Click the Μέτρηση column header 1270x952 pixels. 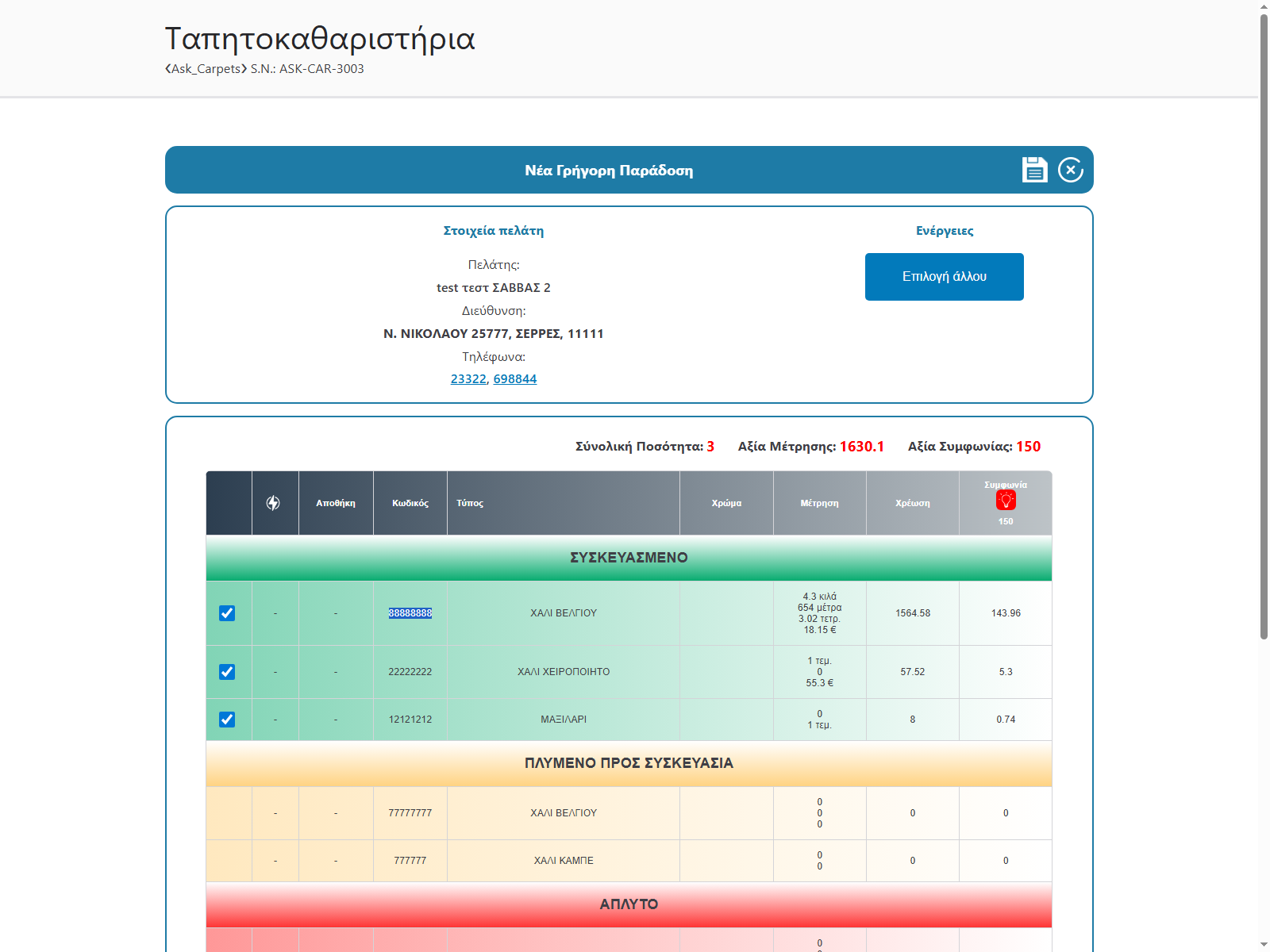pos(820,503)
